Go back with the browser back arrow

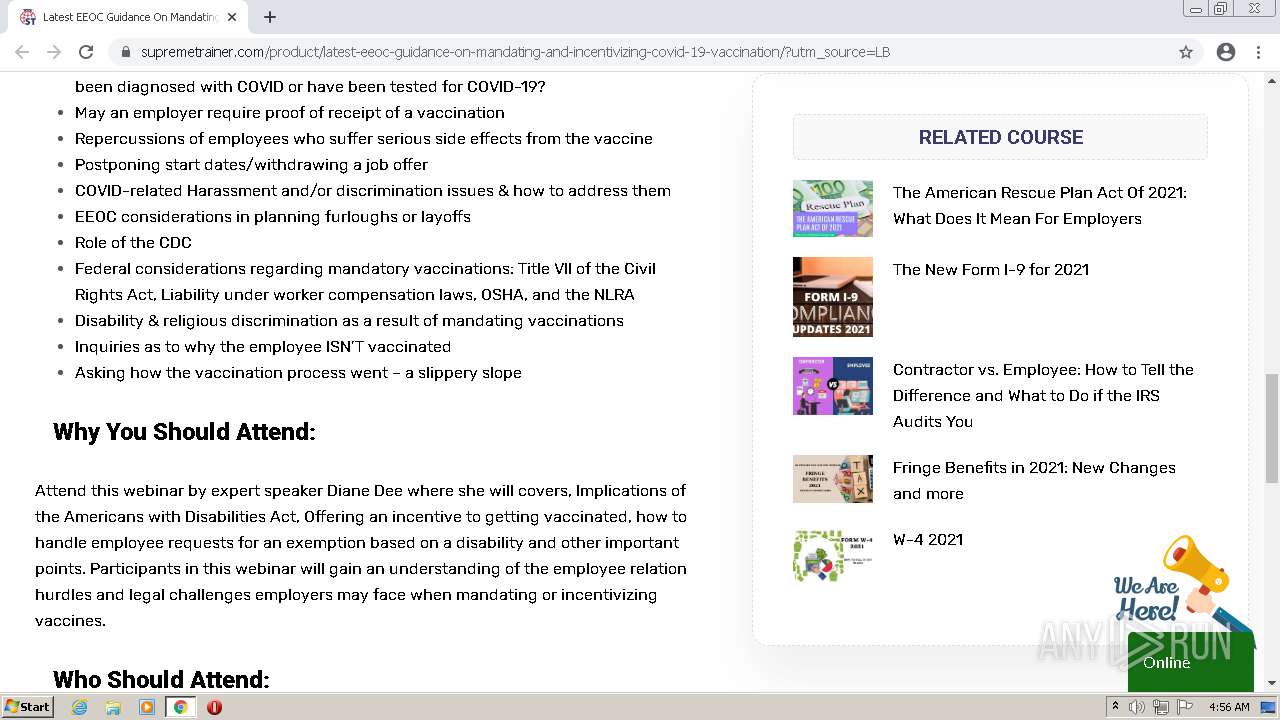[x=22, y=52]
